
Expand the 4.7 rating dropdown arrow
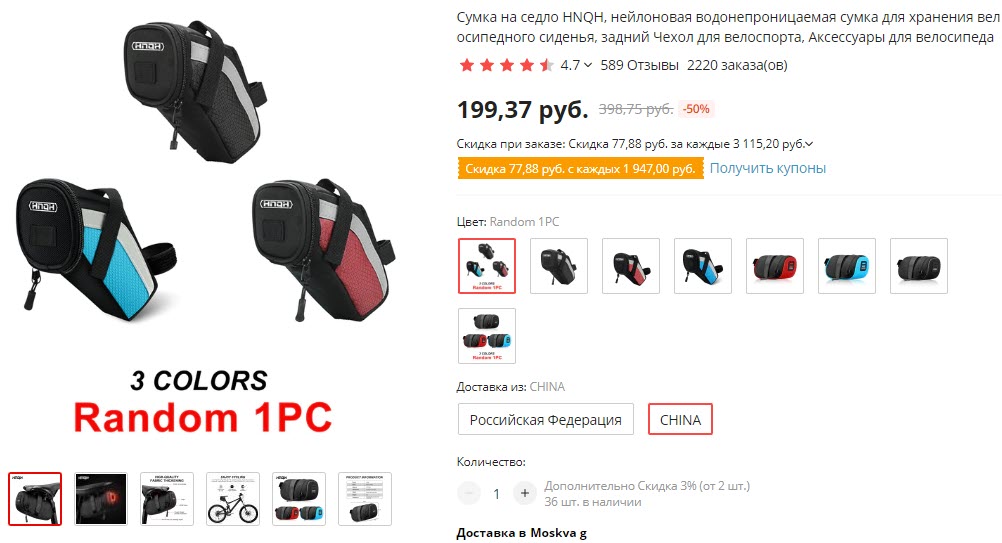click(588, 65)
